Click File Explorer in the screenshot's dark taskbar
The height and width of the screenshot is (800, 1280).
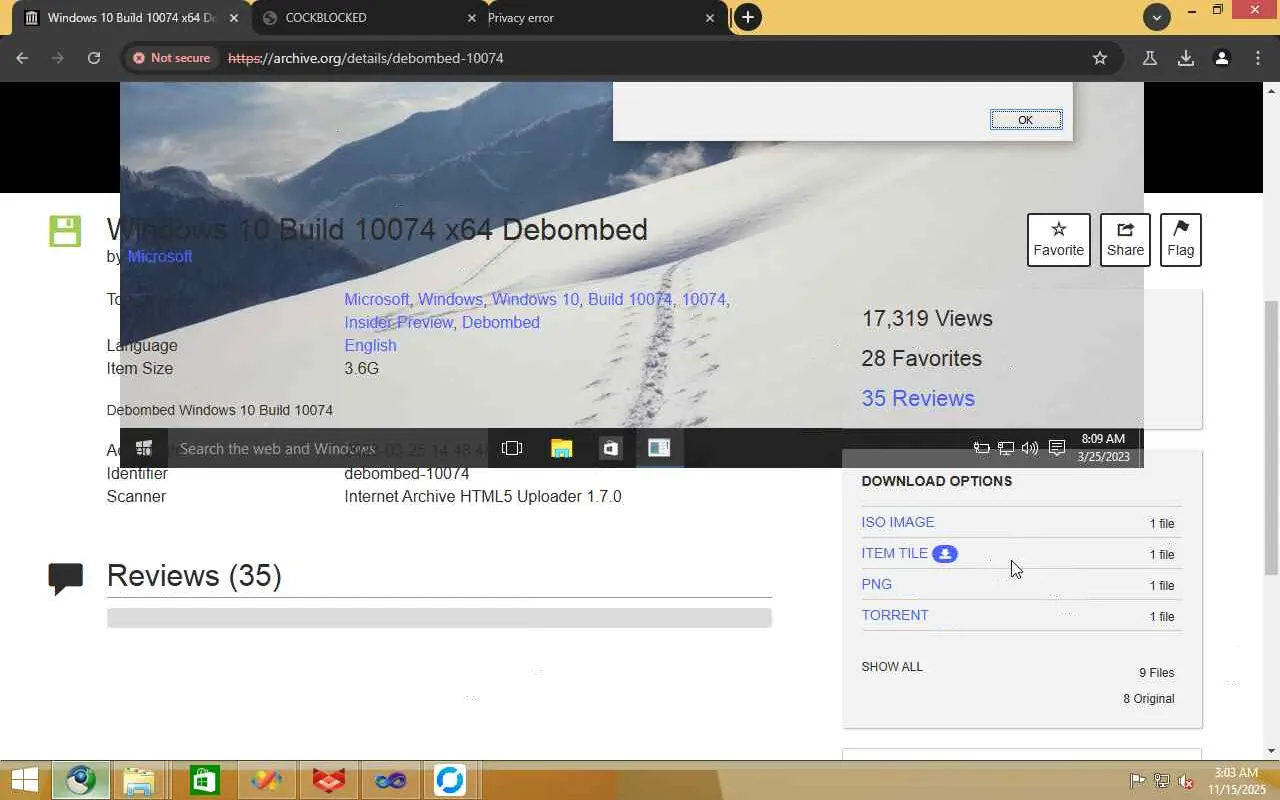point(562,448)
